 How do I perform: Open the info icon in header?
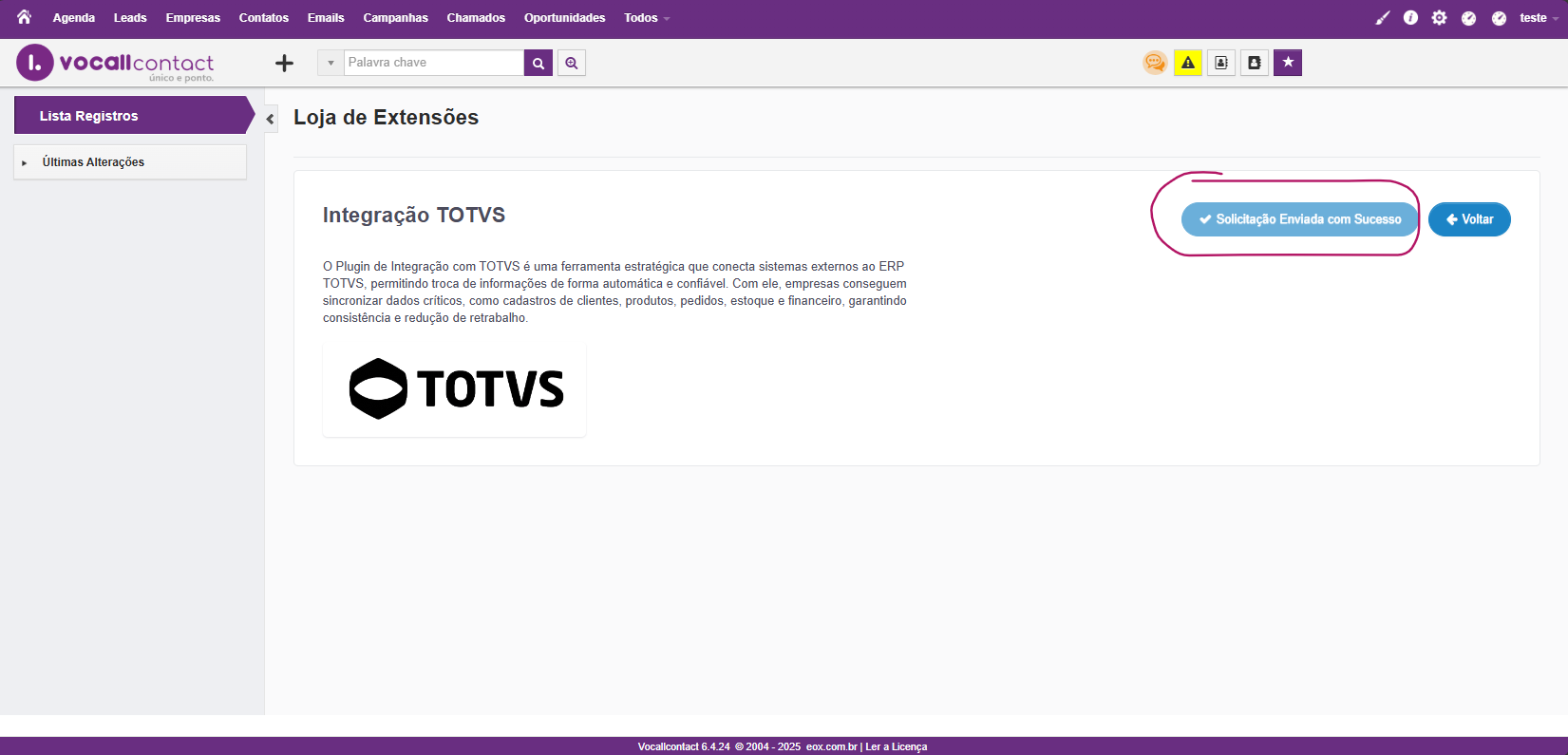1410,18
